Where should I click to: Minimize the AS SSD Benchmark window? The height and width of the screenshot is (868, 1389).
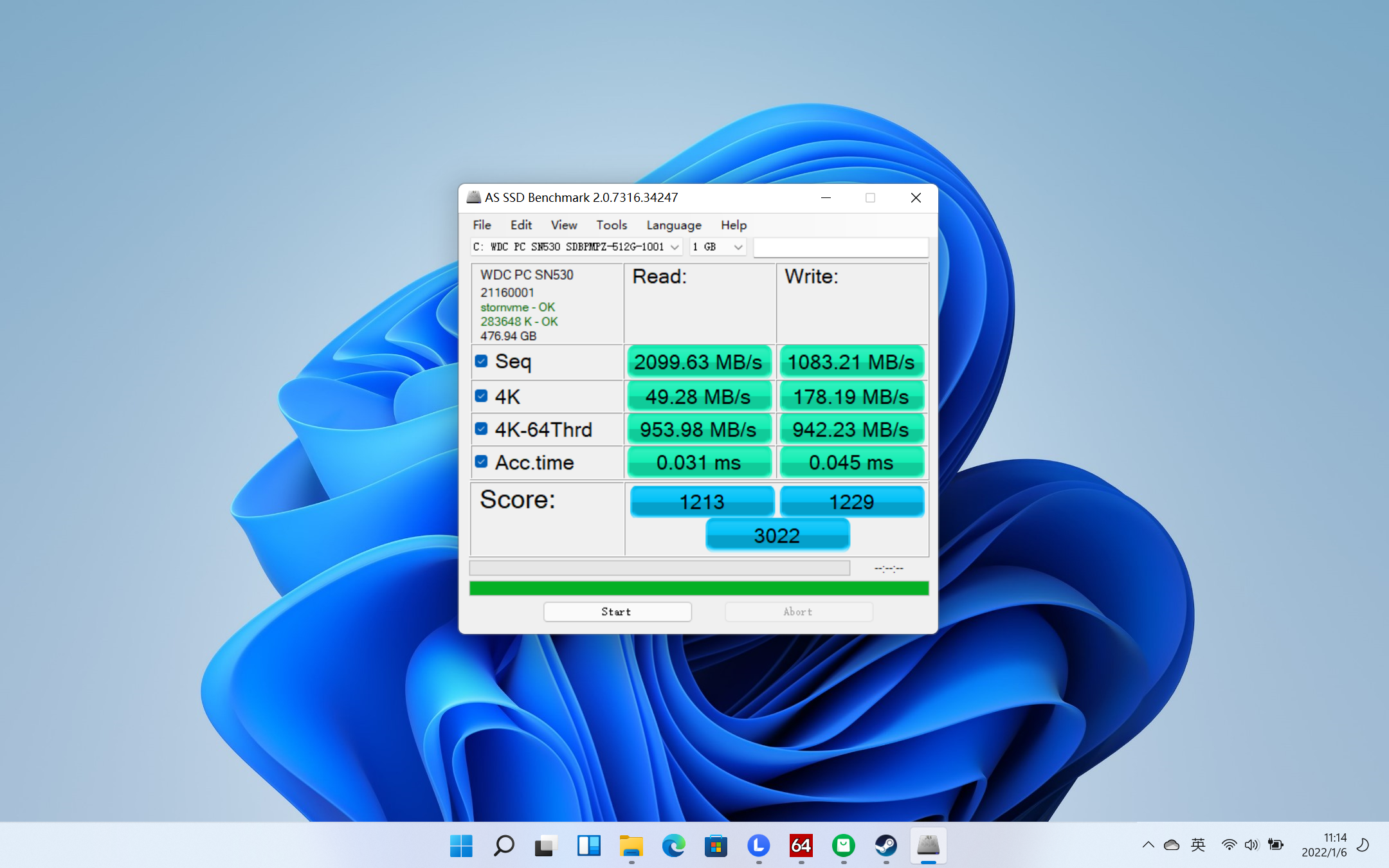point(826,197)
